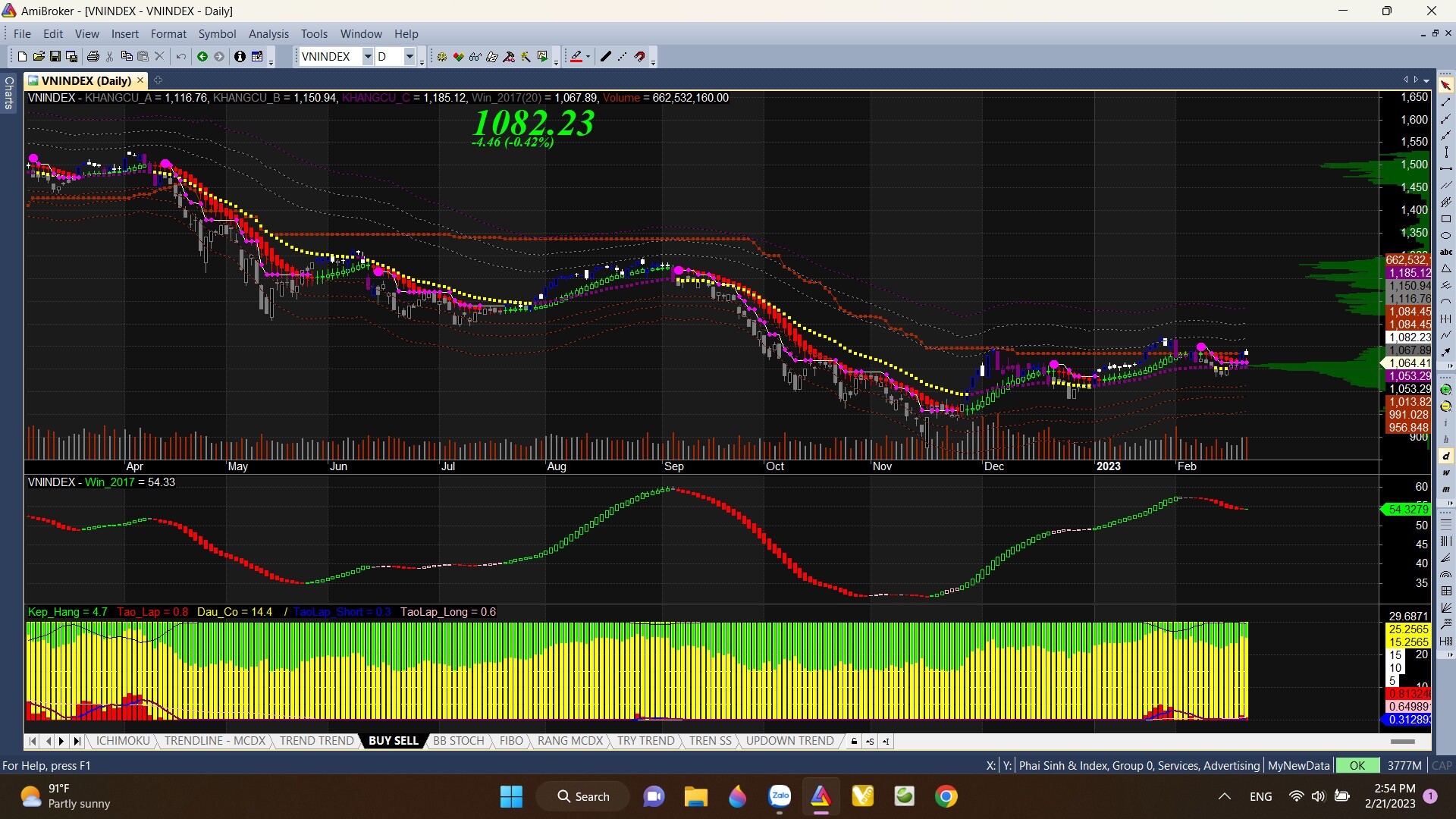Switch to daily interval 'd' button

pos(1446,457)
